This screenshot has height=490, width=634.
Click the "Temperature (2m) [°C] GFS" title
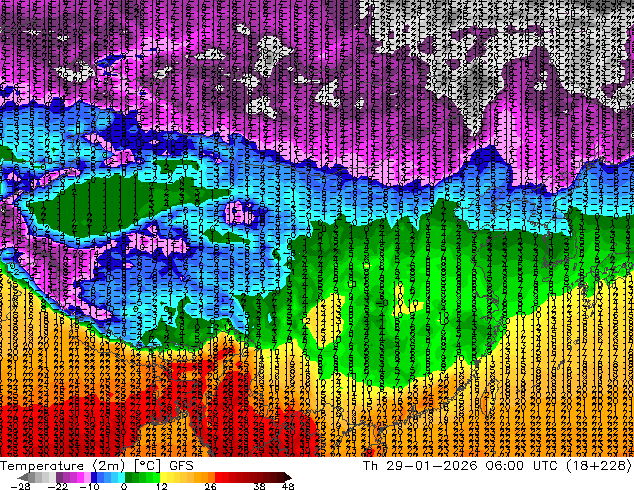(97, 466)
